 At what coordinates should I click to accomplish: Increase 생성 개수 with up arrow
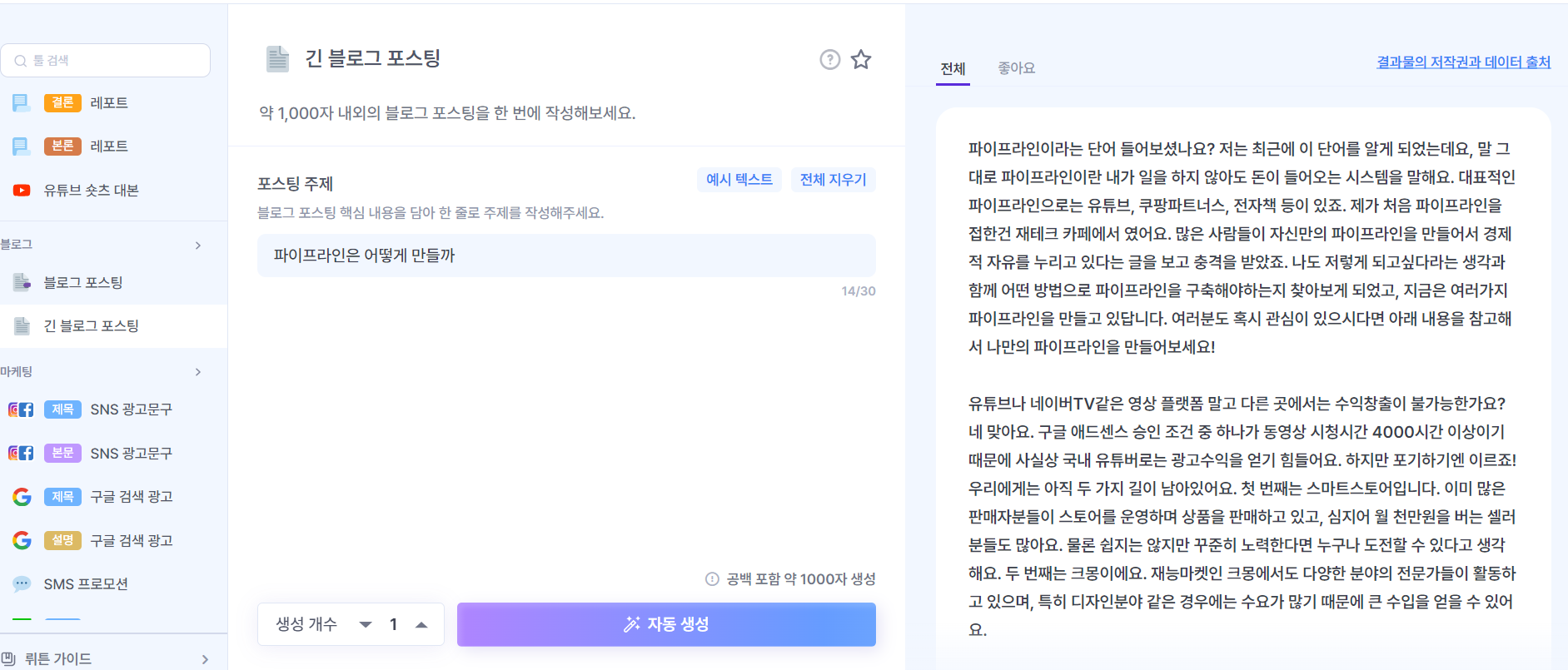(x=421, y=624)
